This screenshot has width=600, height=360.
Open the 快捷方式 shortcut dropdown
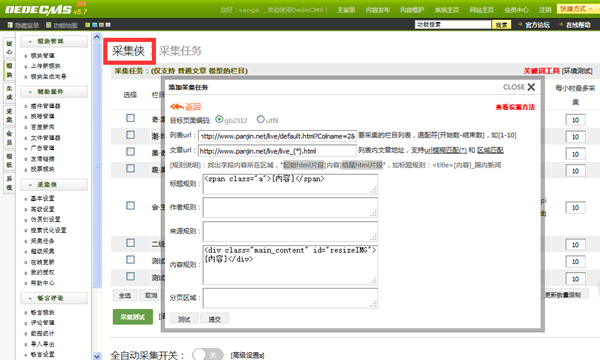576,8
